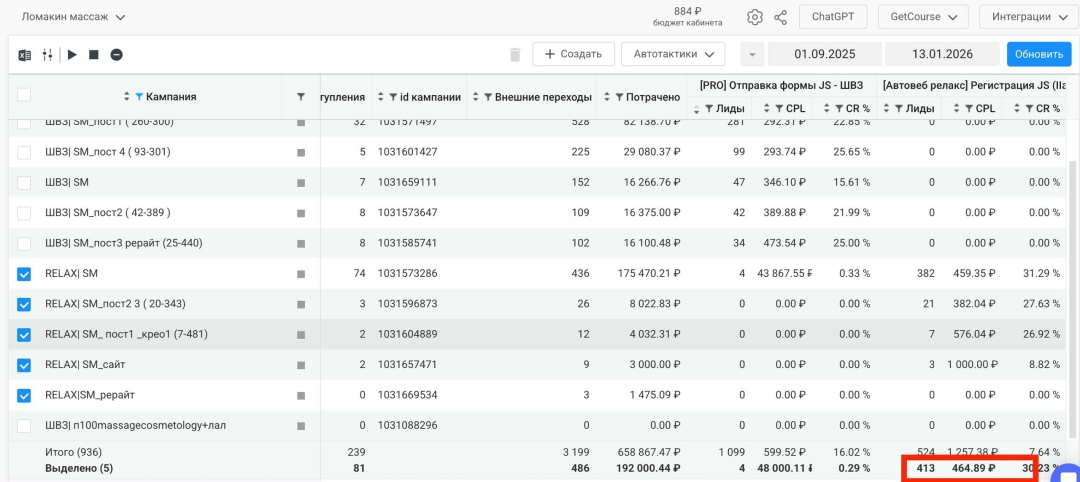Click the ChatGPT button

pyautogui.click(x=833, y=17)
